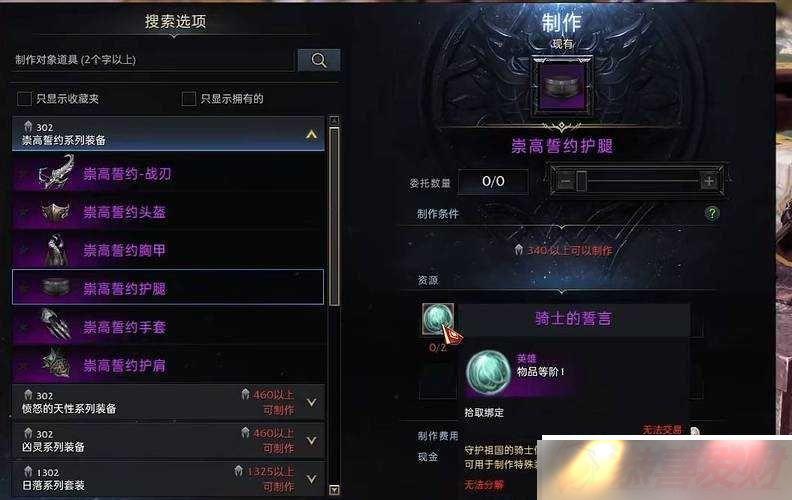Click the 崇高誓约手套 gloves icon
The image size is (792, 500).
[x=57, y=326]
